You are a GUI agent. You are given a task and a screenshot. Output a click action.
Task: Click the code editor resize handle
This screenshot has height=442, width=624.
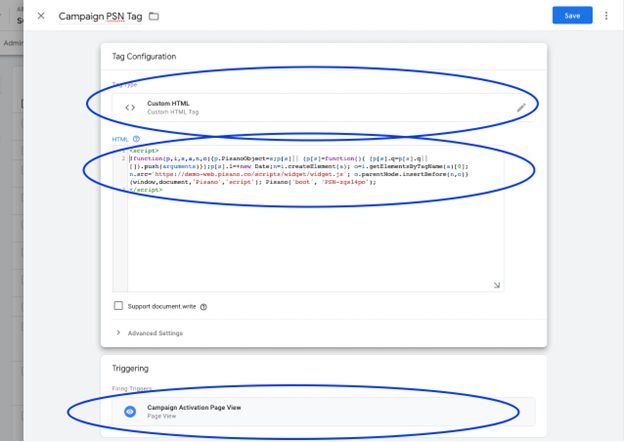(x=497, y=286)
